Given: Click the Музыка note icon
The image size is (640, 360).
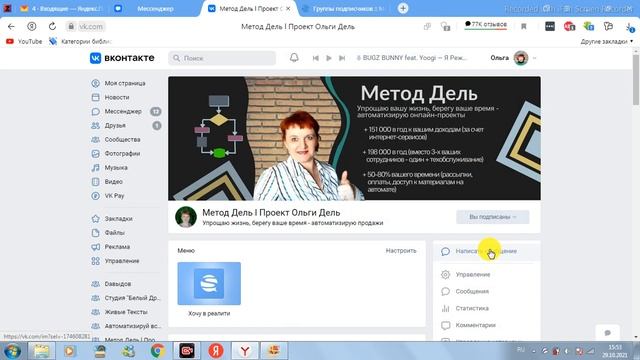Looking at the screenshot, I should click(x=96, y=168).
